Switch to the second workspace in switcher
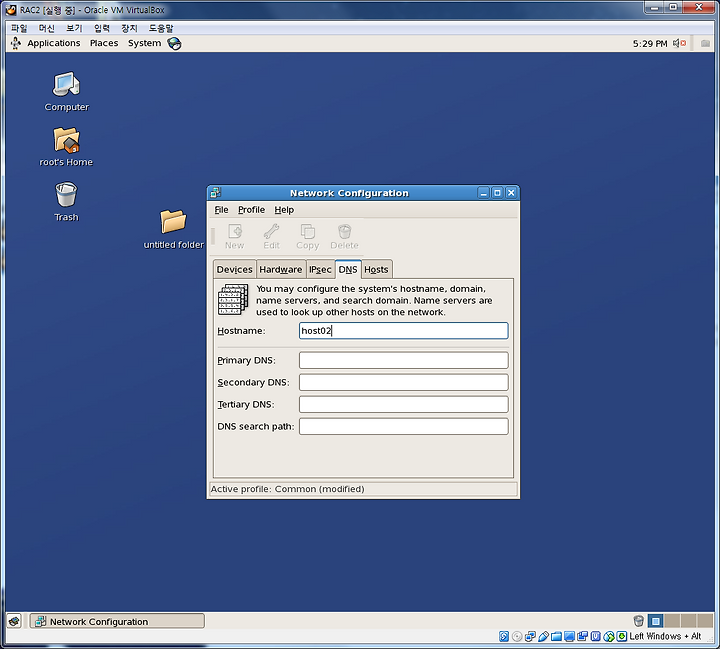Viewport: 720px width, 649px height. tap(673, 621)
